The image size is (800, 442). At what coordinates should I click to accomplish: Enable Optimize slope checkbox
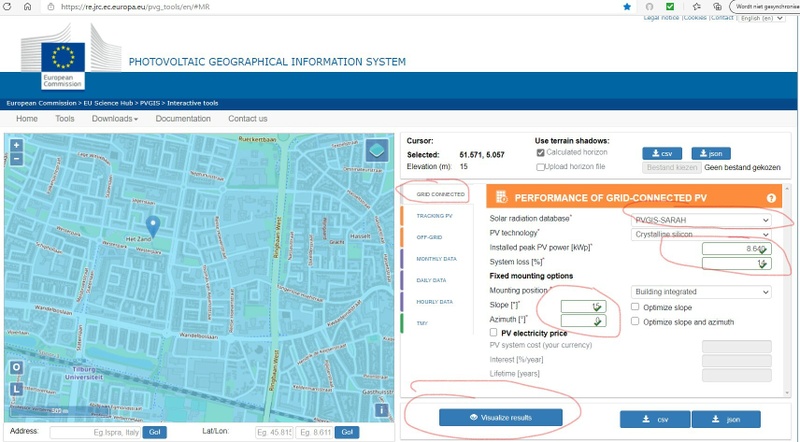(635, 307)
